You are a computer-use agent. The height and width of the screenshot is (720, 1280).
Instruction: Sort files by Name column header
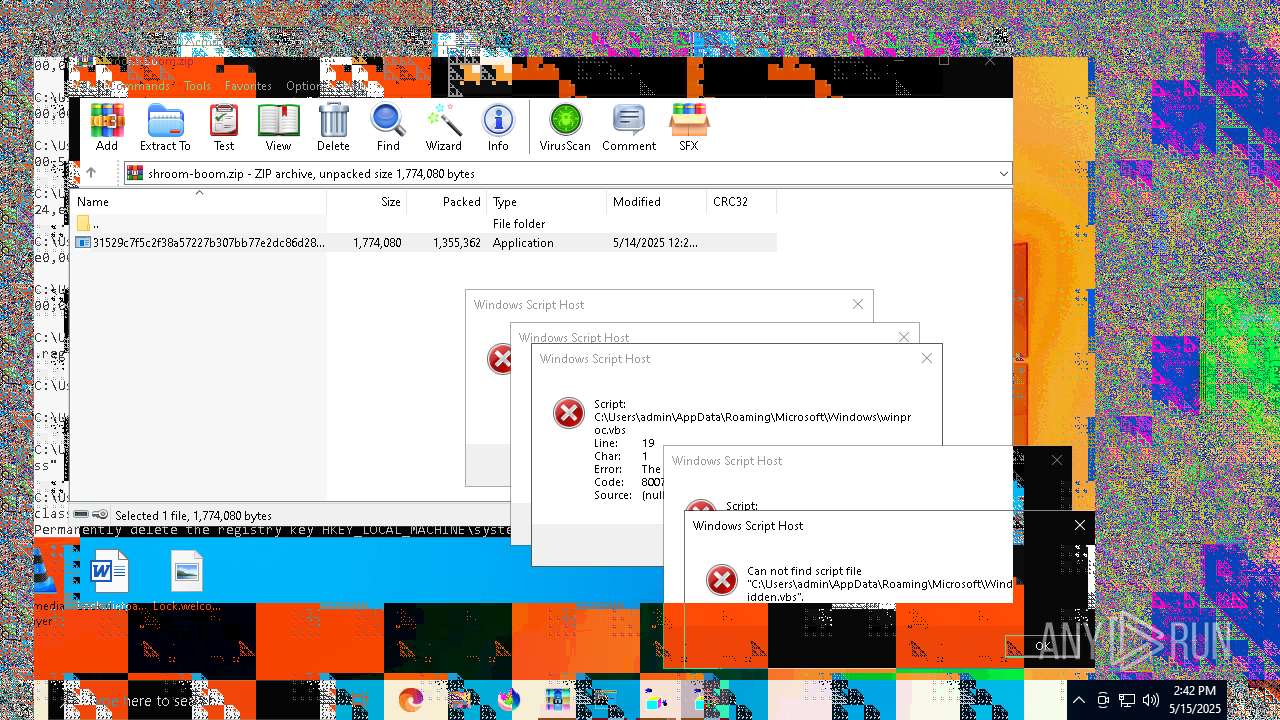click(198, 202)
